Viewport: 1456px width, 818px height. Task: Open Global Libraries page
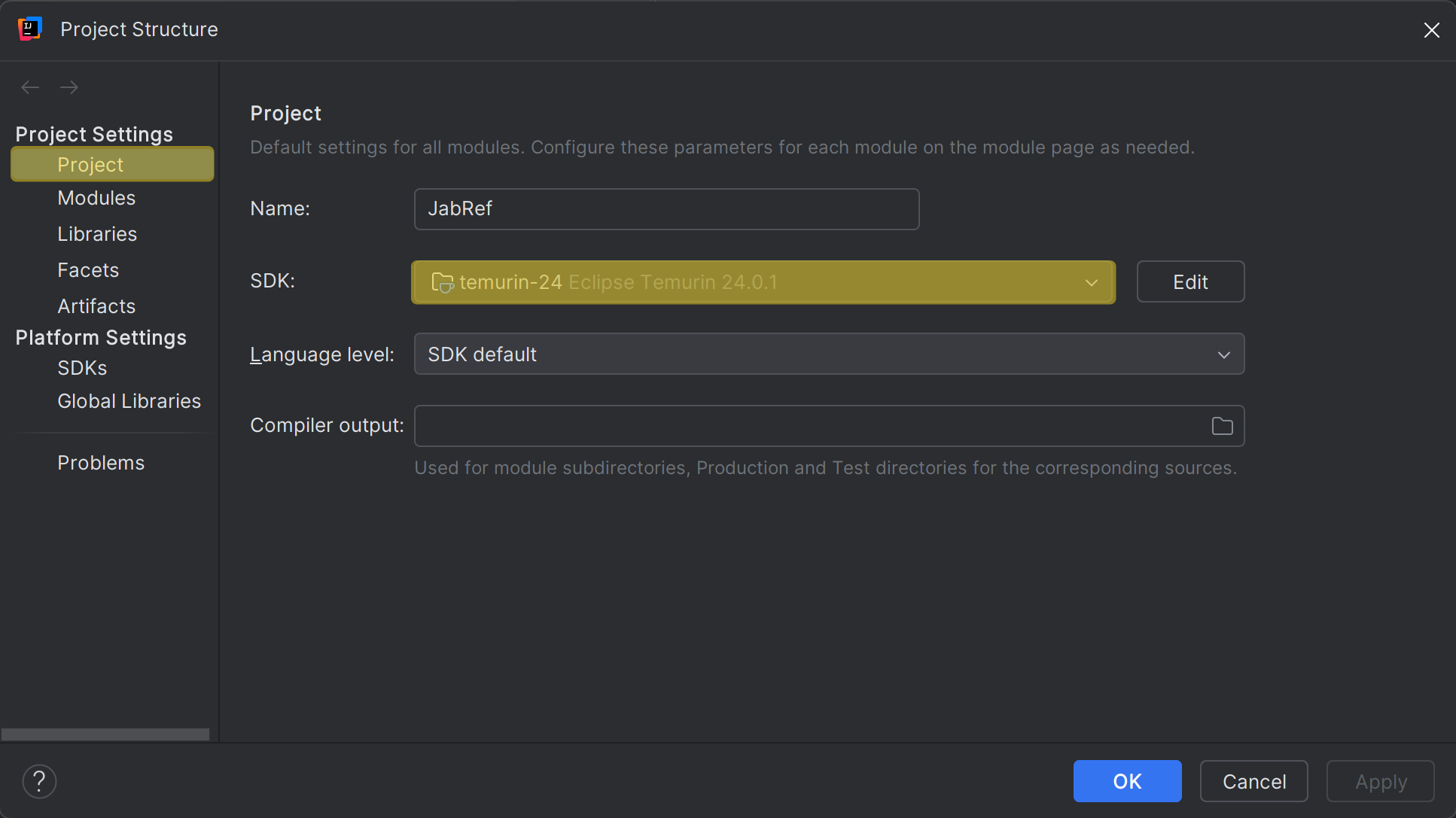tap(129, 401)
